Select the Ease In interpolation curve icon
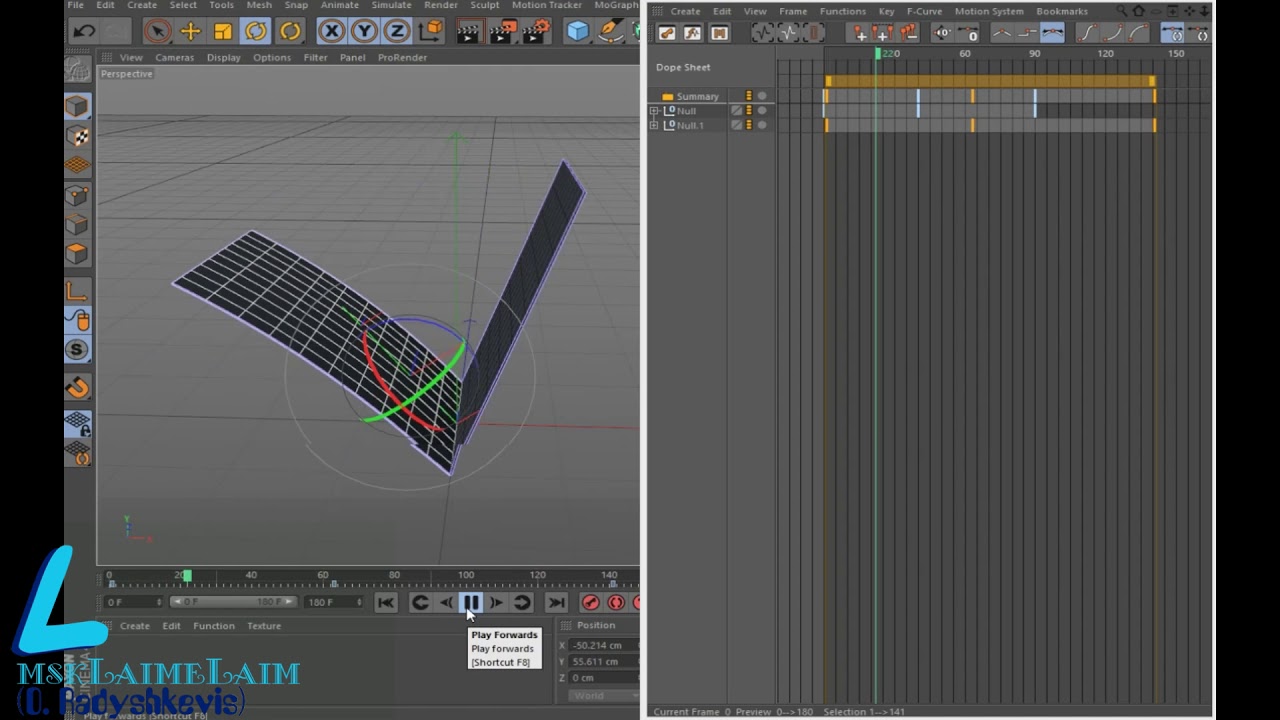The image size is (1280, 720). [1114, 33]
